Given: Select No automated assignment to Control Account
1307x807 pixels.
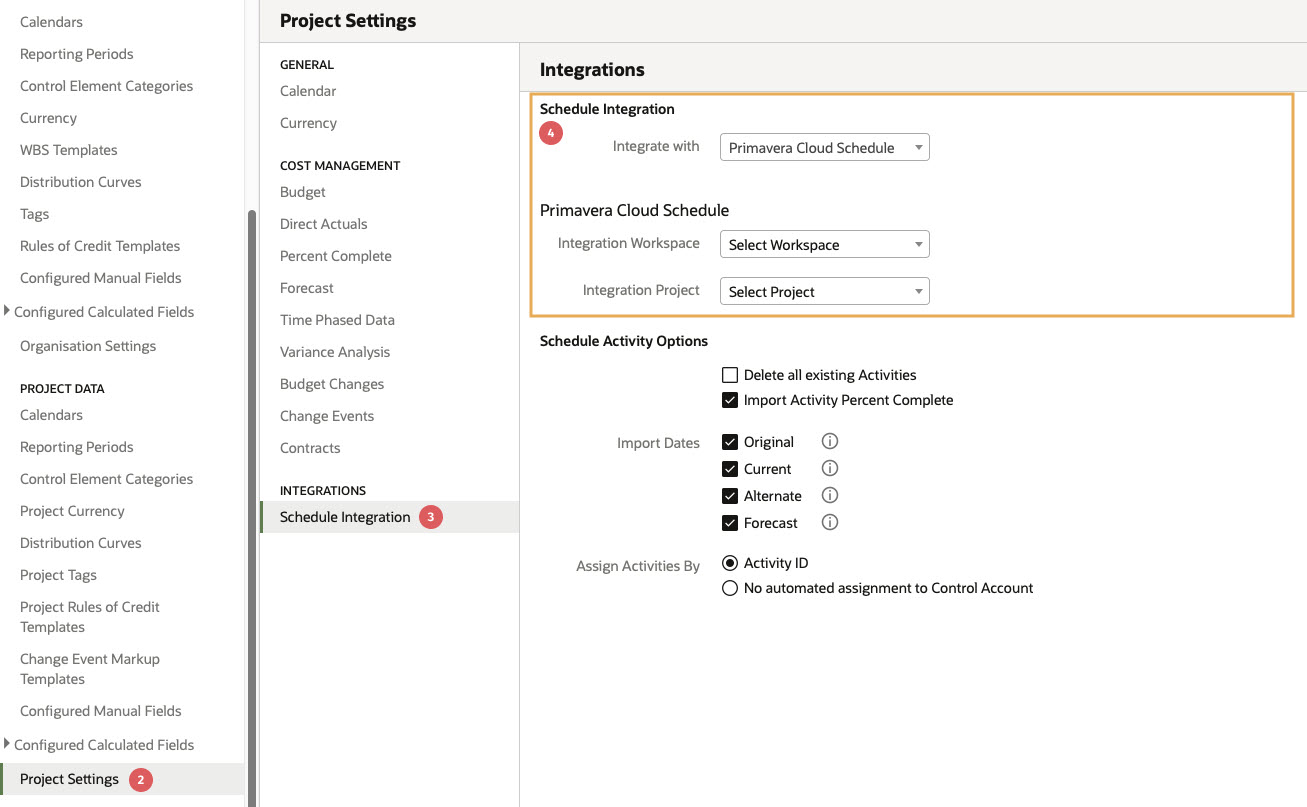Looking at the screenshot, I should 730,588.
